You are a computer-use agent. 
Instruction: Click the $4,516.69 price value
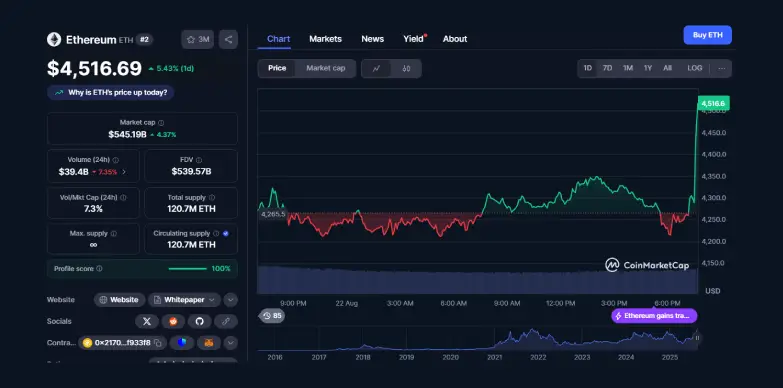(x=94, y=68)
